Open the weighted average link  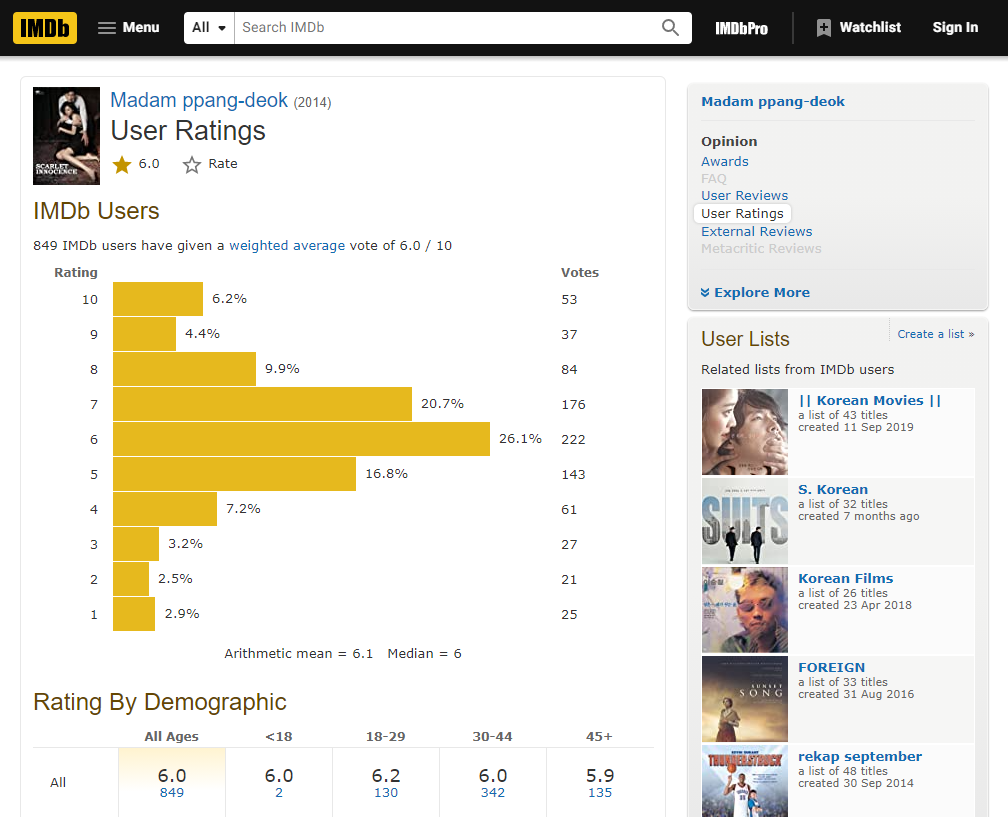287,246
